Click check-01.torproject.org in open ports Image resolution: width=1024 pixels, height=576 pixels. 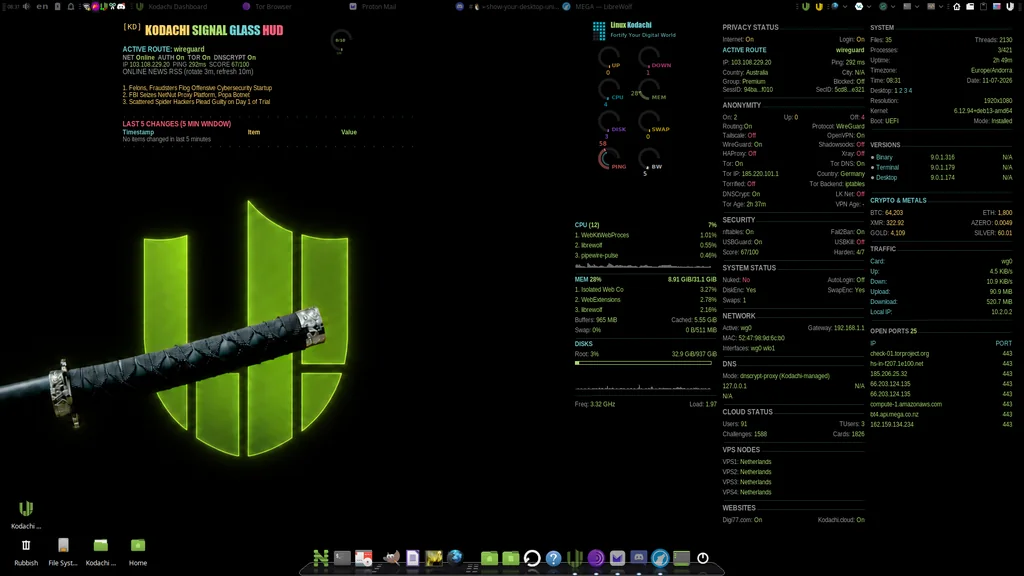899,353
